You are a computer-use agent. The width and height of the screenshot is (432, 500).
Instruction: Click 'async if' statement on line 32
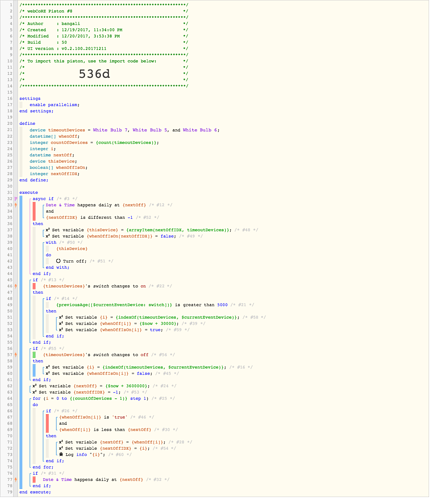43,200
